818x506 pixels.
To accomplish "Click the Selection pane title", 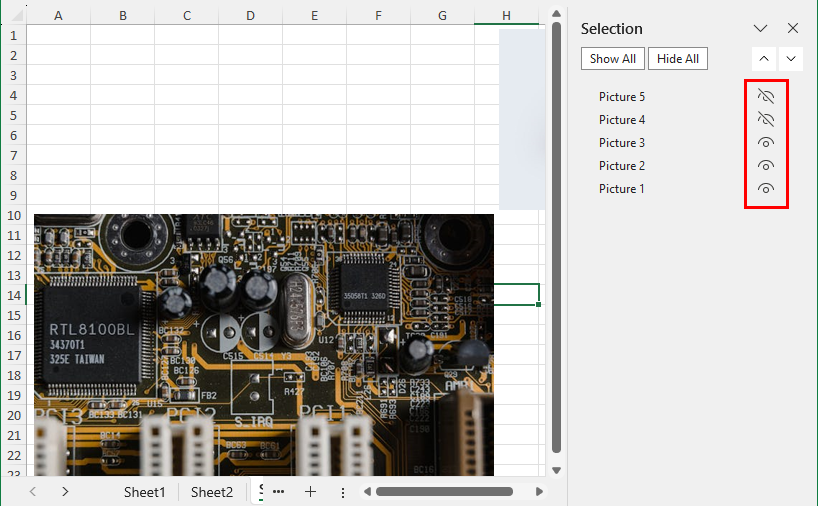I will point(611,29).
